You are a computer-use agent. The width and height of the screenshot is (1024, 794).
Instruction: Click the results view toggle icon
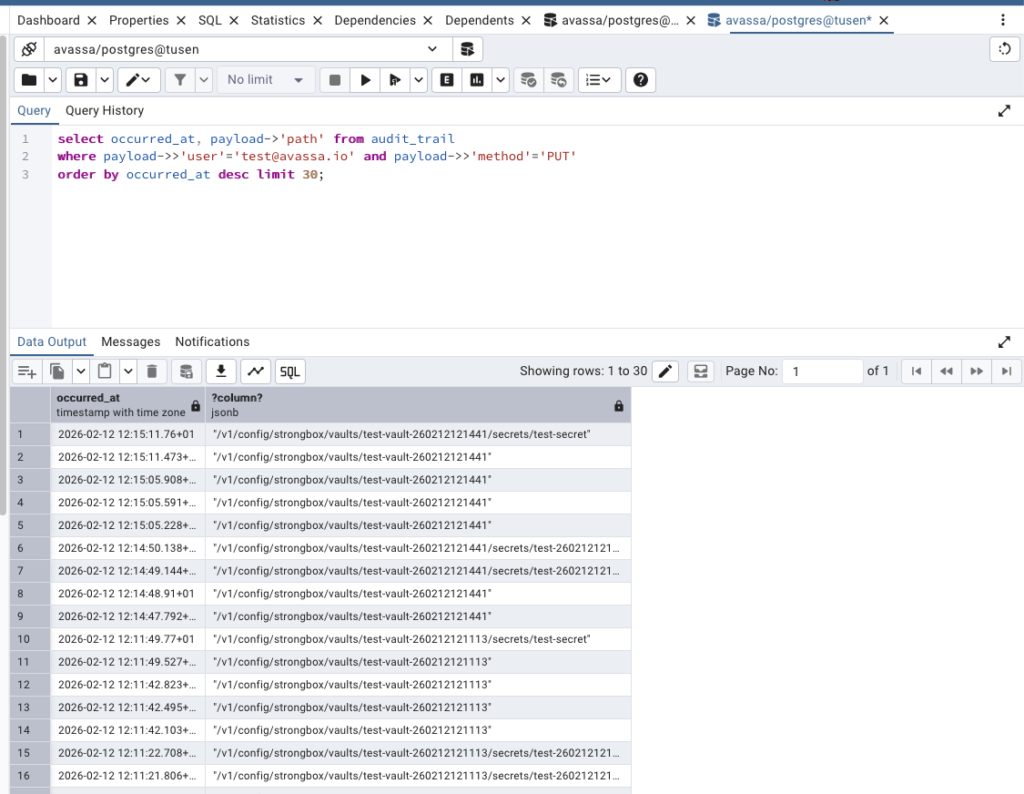(x=701, y=372)
